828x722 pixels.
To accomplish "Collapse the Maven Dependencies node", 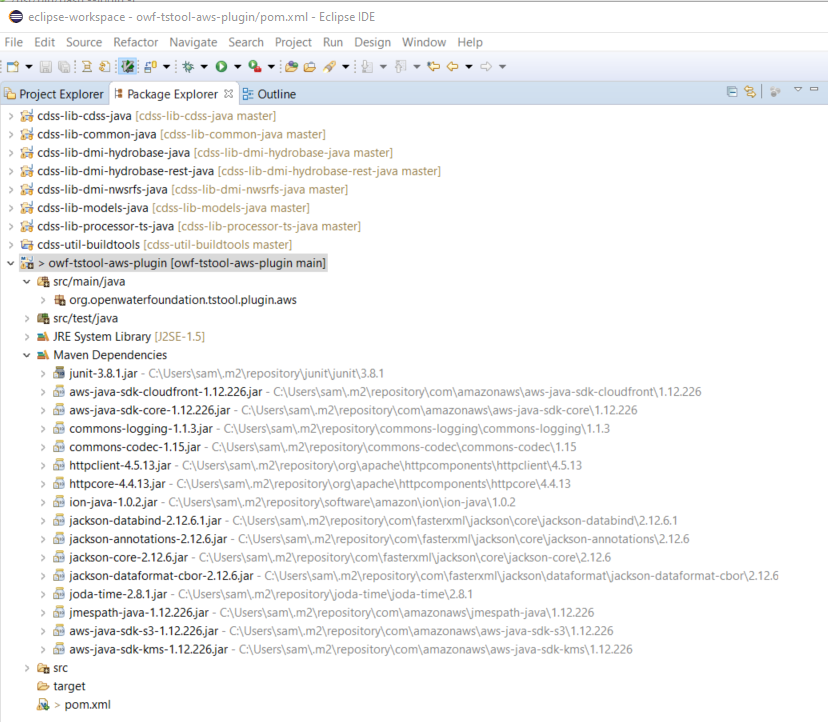I will [x=27, y=355].
